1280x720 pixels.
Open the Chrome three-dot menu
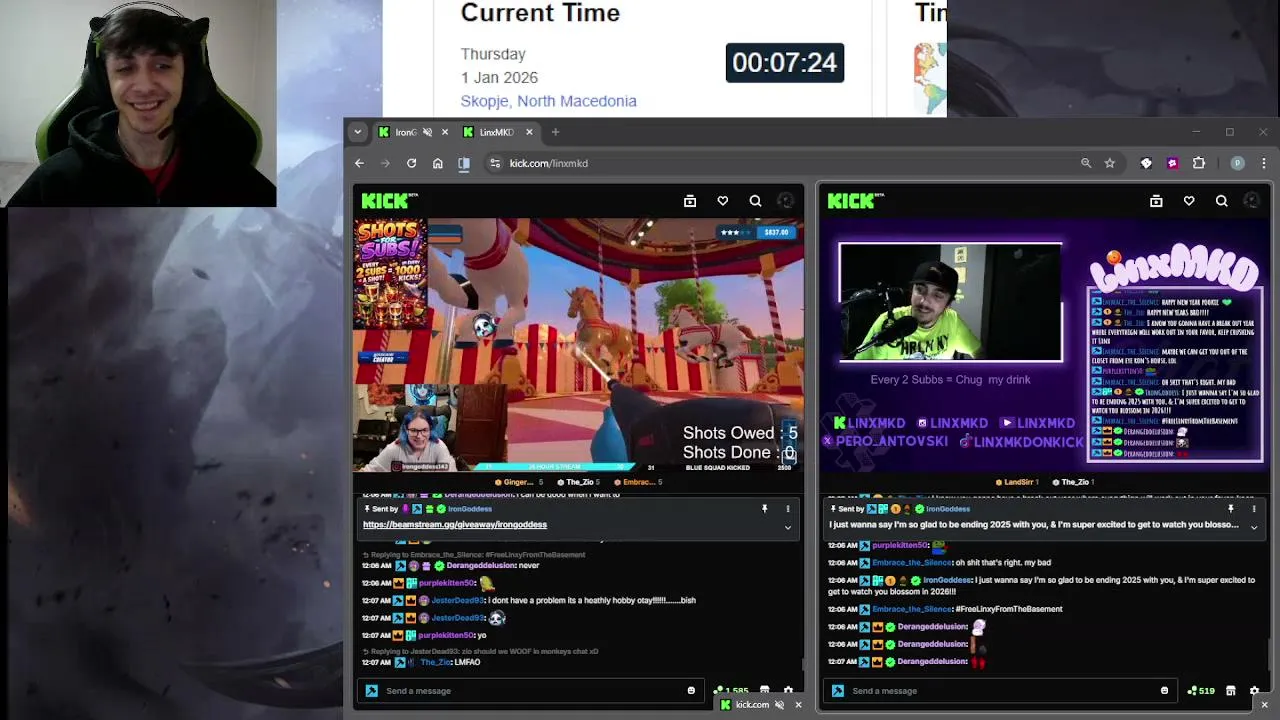click(x=1264, y=163)
